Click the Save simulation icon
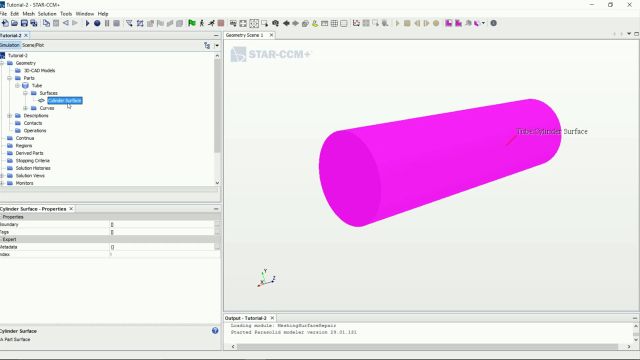640x360 pixels. (24, 23)
